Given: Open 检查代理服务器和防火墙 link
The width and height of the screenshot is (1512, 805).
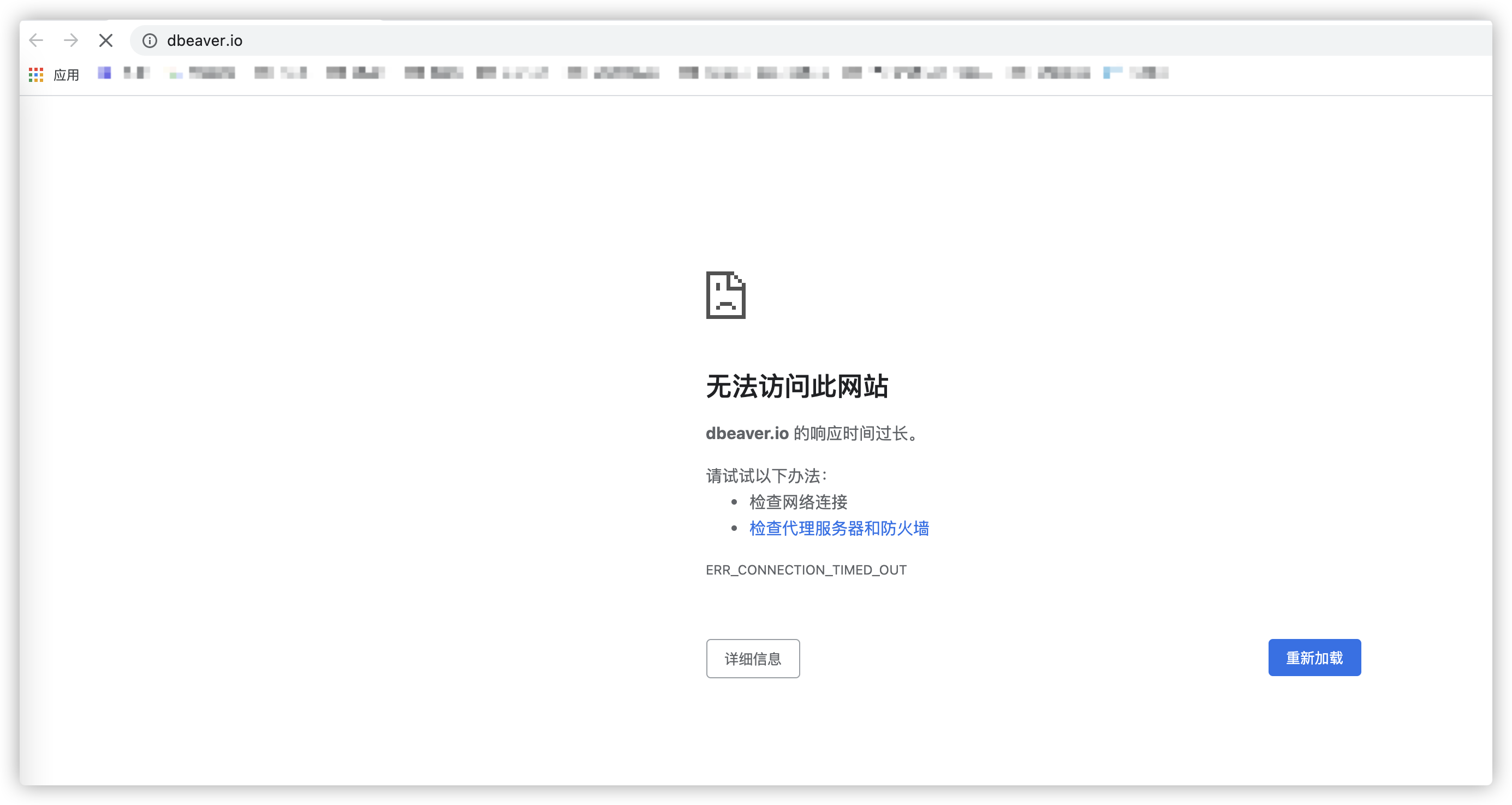Looking at the screenshot, I should [839, 529].
